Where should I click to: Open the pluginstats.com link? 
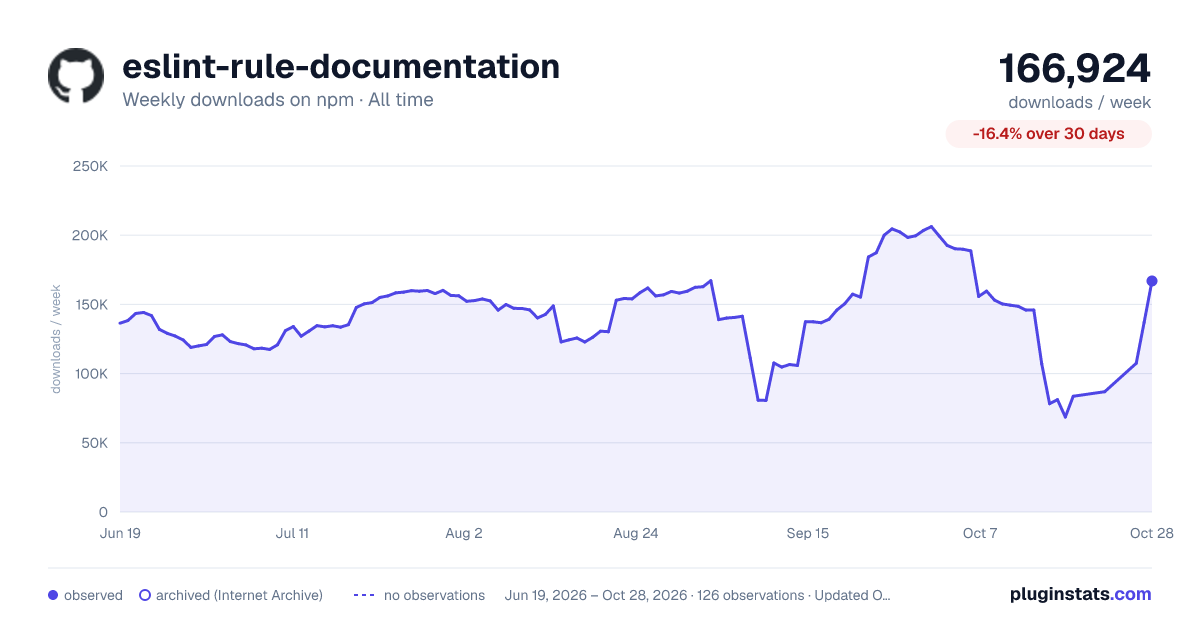1081,594
